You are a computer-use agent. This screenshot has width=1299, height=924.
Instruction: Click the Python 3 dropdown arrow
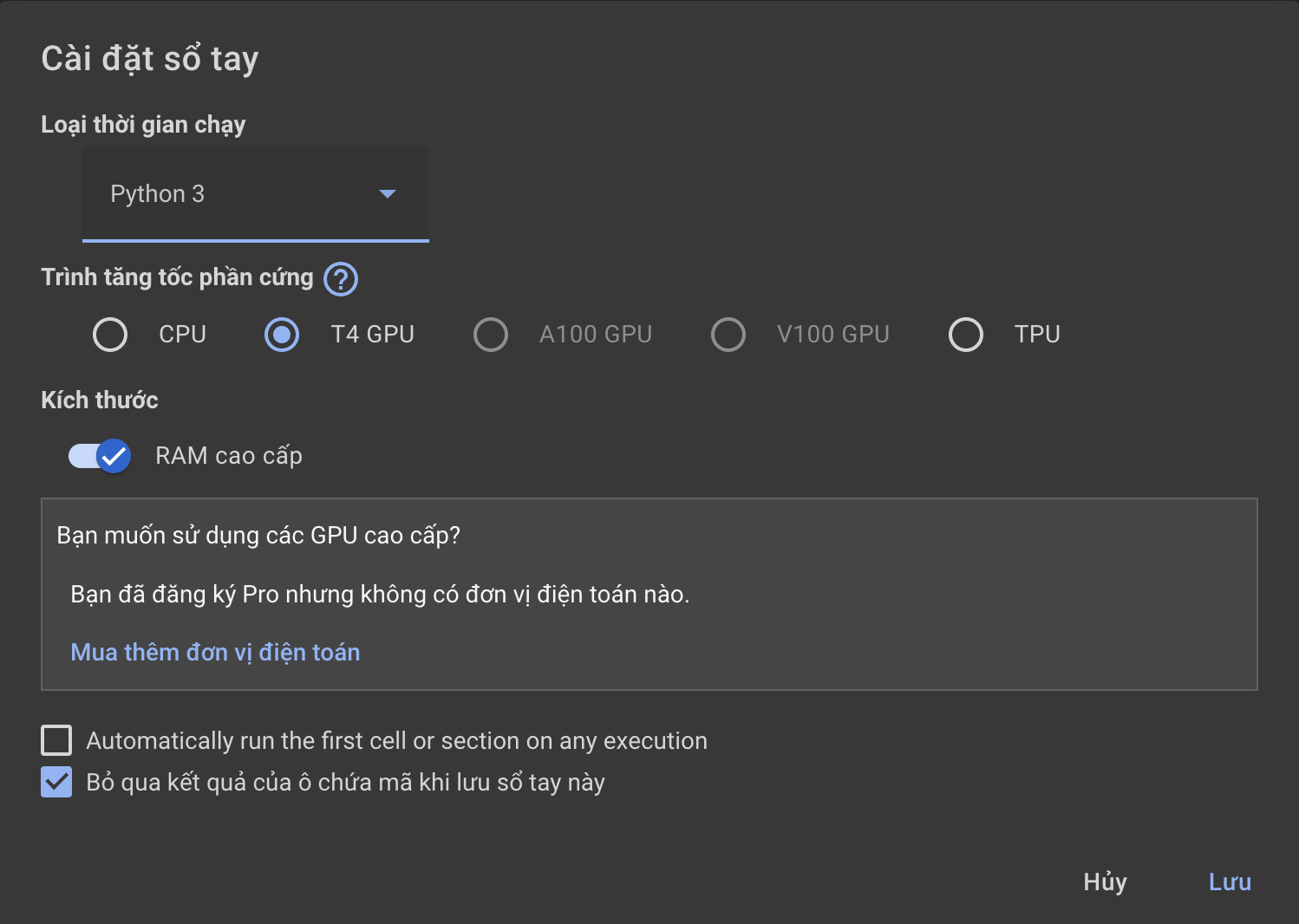click(388, 194)
